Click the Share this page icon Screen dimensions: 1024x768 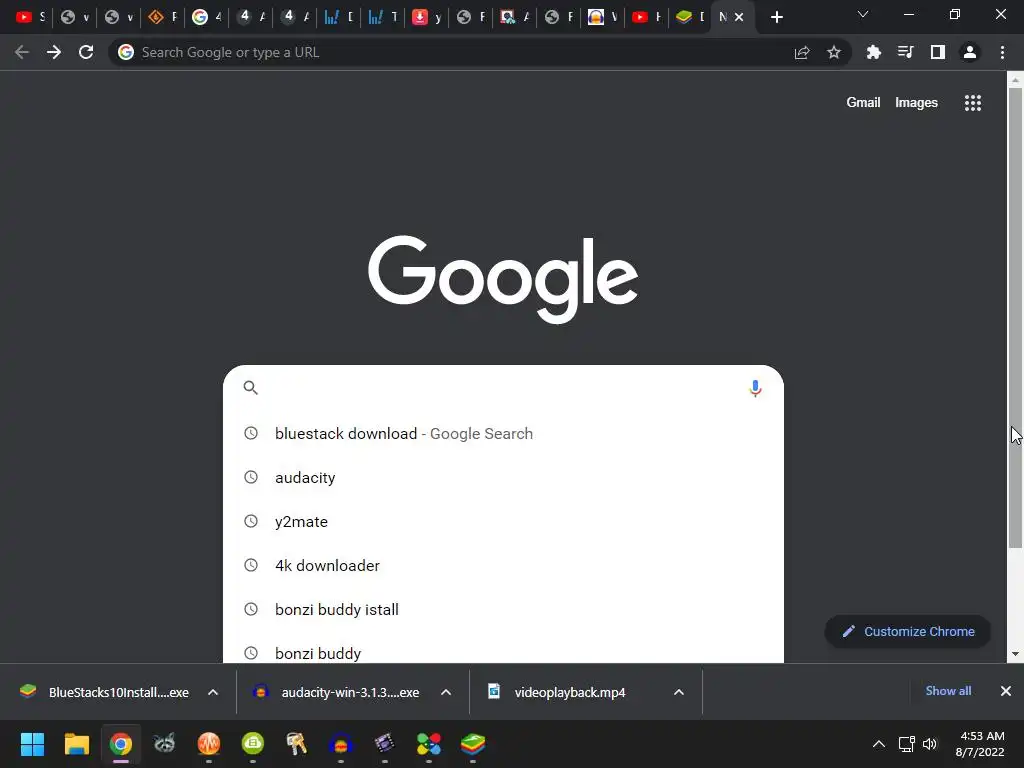click(802, 52)
